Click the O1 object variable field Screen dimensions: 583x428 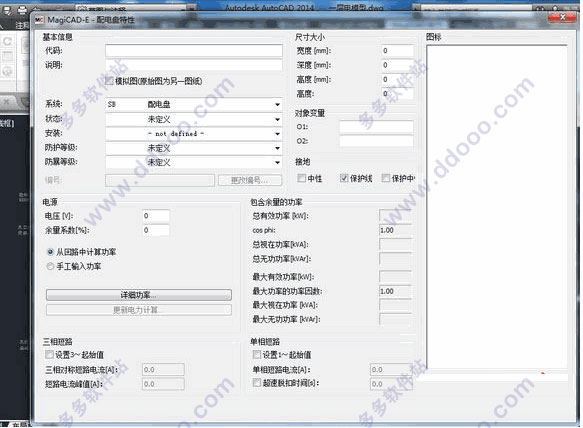click(376, 127)
